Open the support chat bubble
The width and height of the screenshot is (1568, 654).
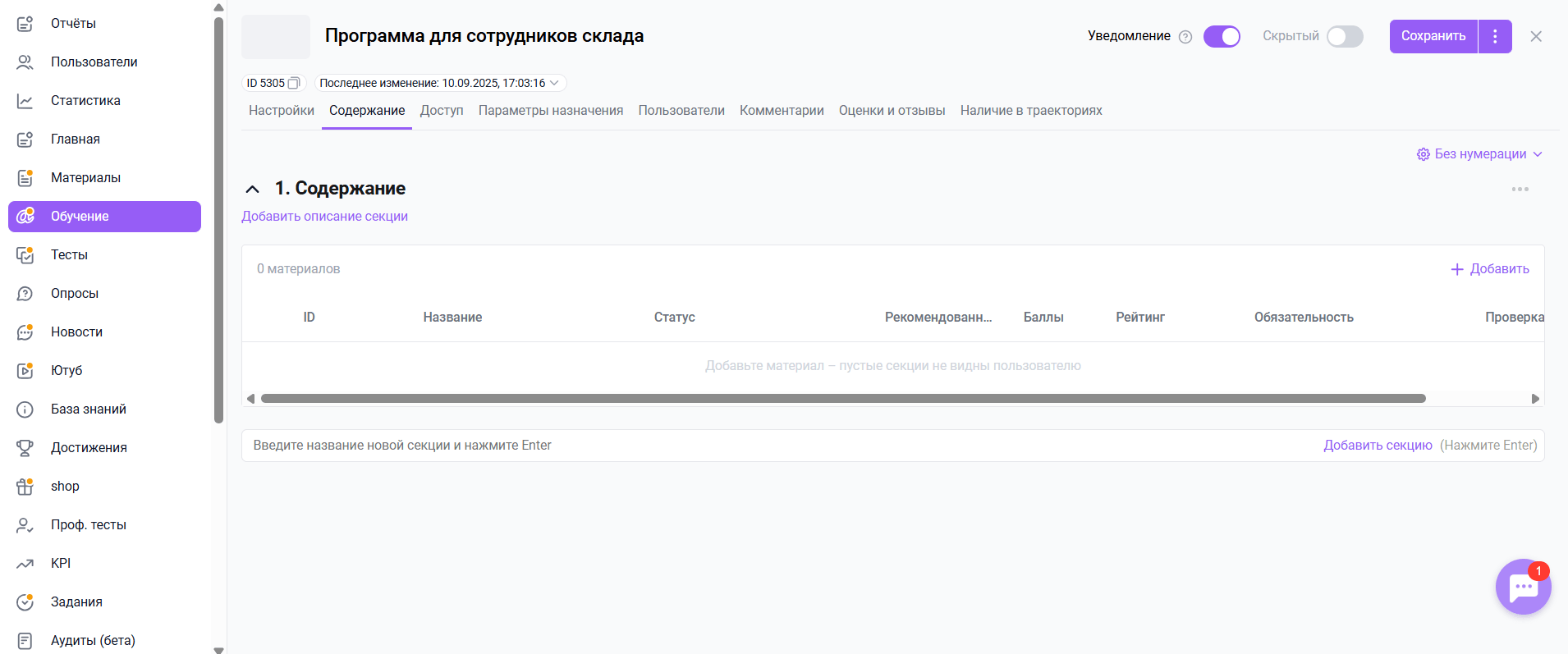[1524, 587]
